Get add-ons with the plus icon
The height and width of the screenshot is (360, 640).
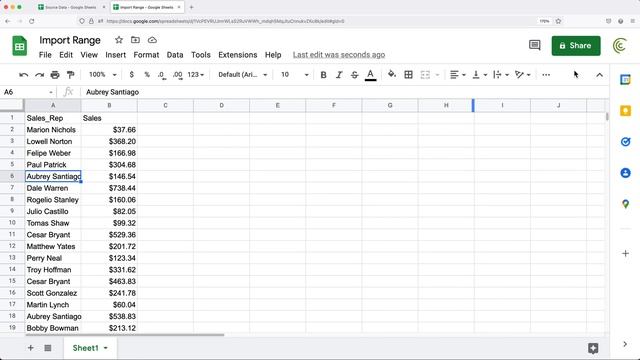coord(625,253)
